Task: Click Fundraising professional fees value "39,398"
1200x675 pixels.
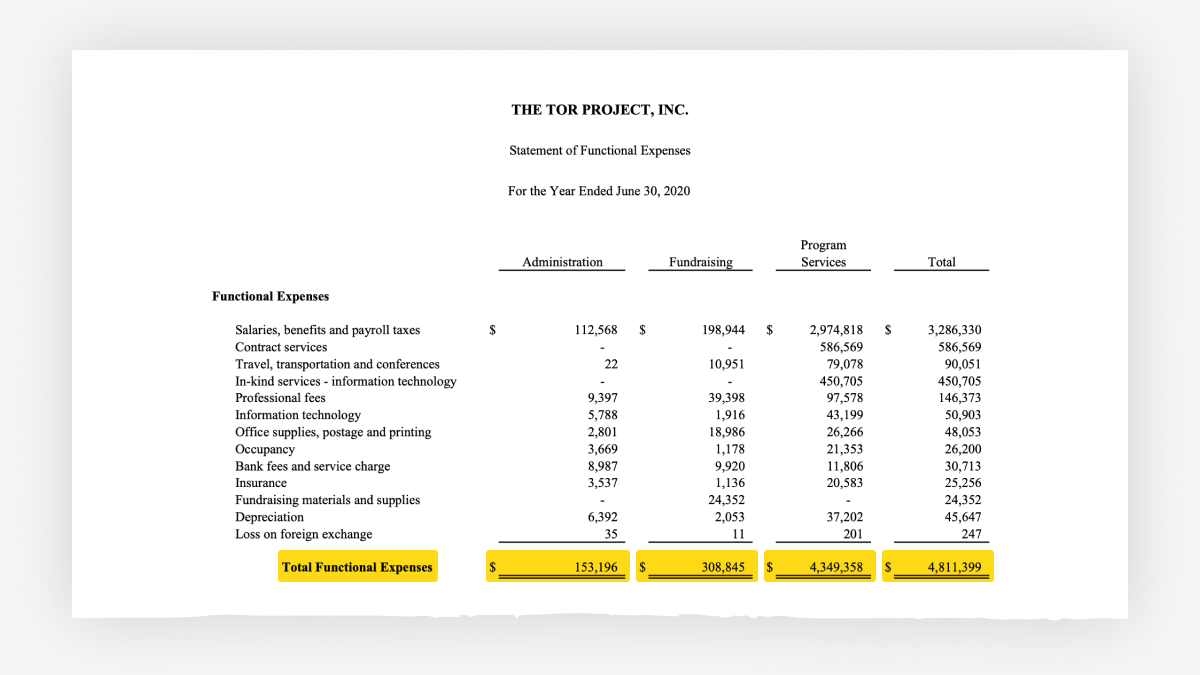Action: [x=726, y=398]
